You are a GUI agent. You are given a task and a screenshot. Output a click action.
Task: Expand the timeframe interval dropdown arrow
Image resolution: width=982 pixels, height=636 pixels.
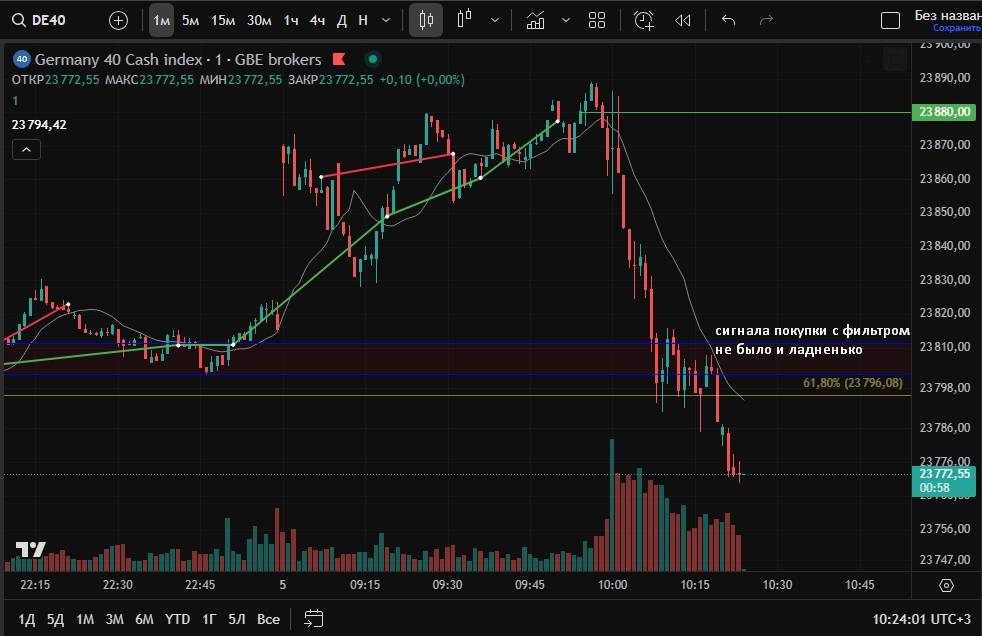click(x=386, y=20)
